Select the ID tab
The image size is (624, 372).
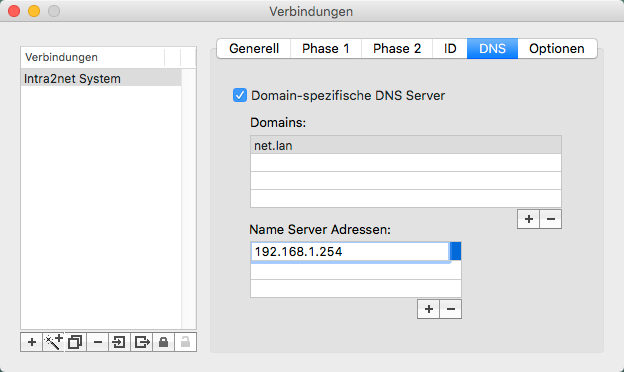(x=450, y=49)
